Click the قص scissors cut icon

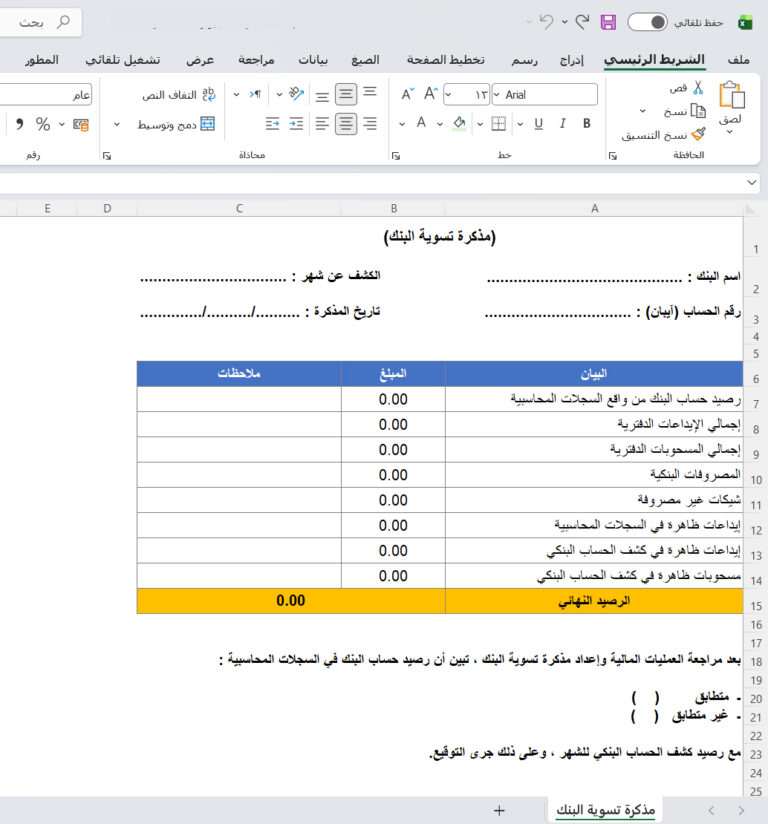698,88
